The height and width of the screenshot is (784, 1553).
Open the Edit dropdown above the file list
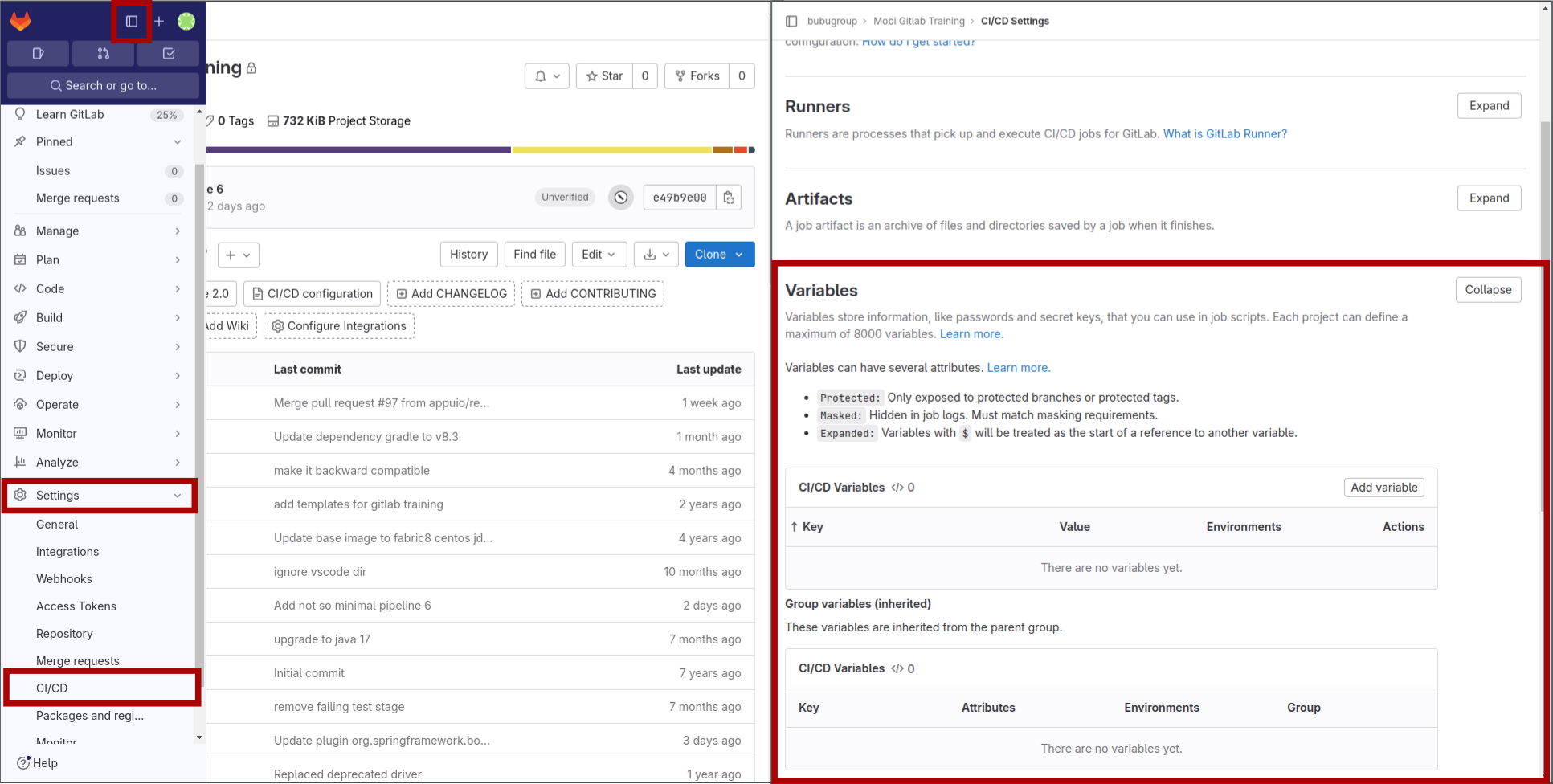[599, 254]
